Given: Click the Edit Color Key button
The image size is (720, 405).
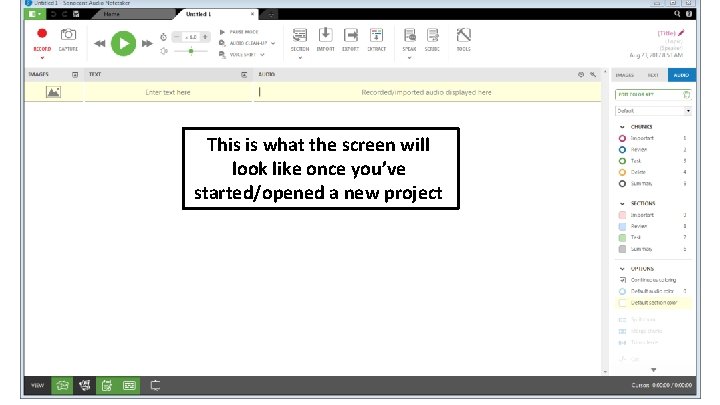Looking at the screenshot, I should 653,95.
